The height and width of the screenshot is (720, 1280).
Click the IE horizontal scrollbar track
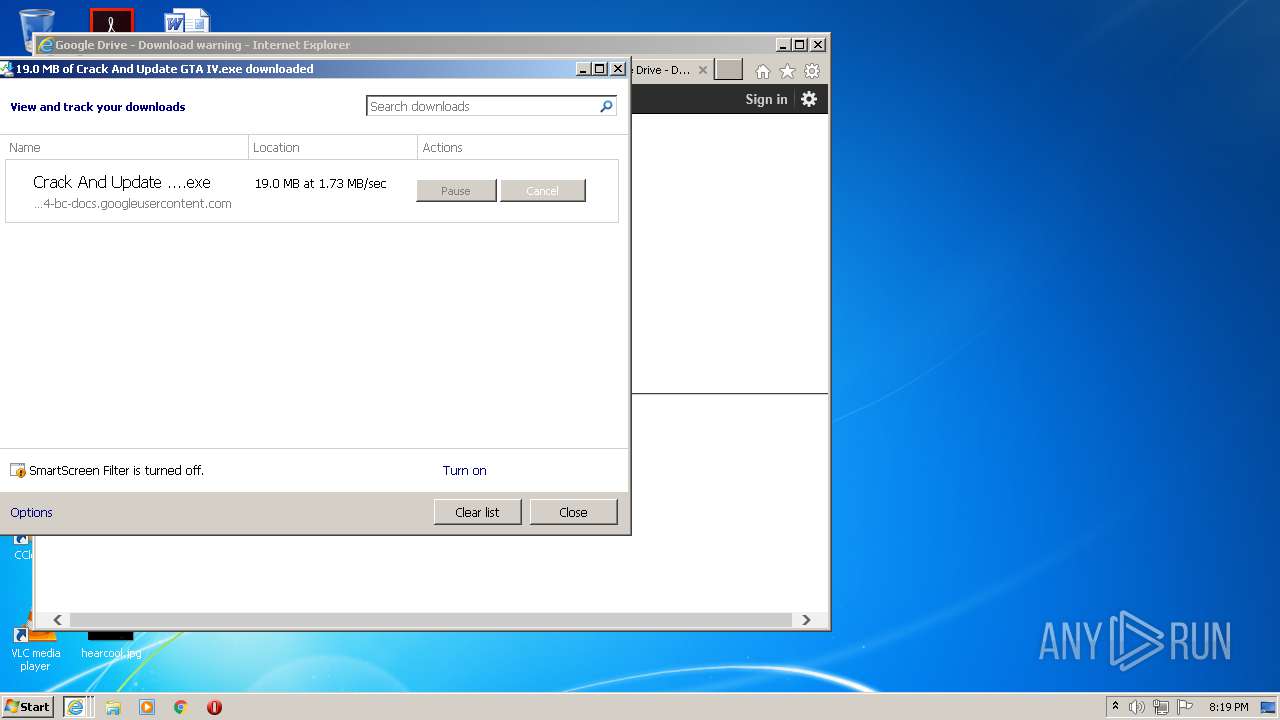point(432,620)
